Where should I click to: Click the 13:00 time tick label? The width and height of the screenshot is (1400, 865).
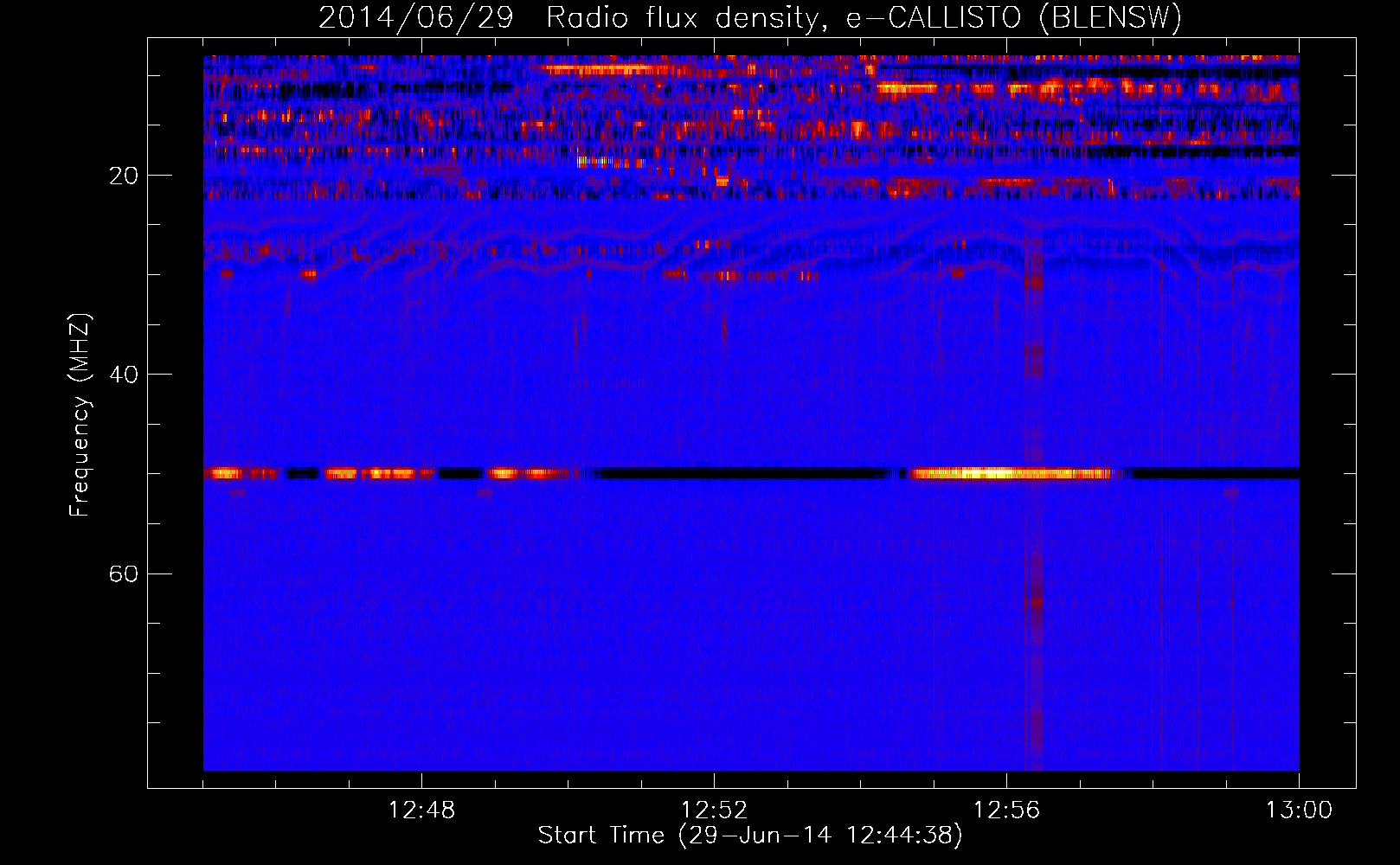pyautogui.click(x=1299, y=811)
